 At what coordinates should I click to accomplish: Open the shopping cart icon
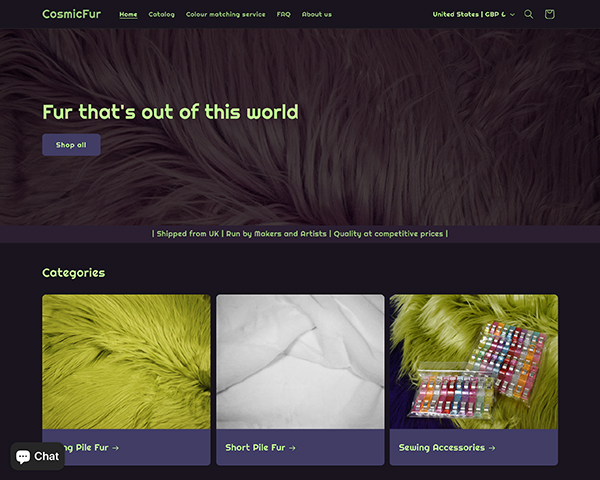pos(549,15)
